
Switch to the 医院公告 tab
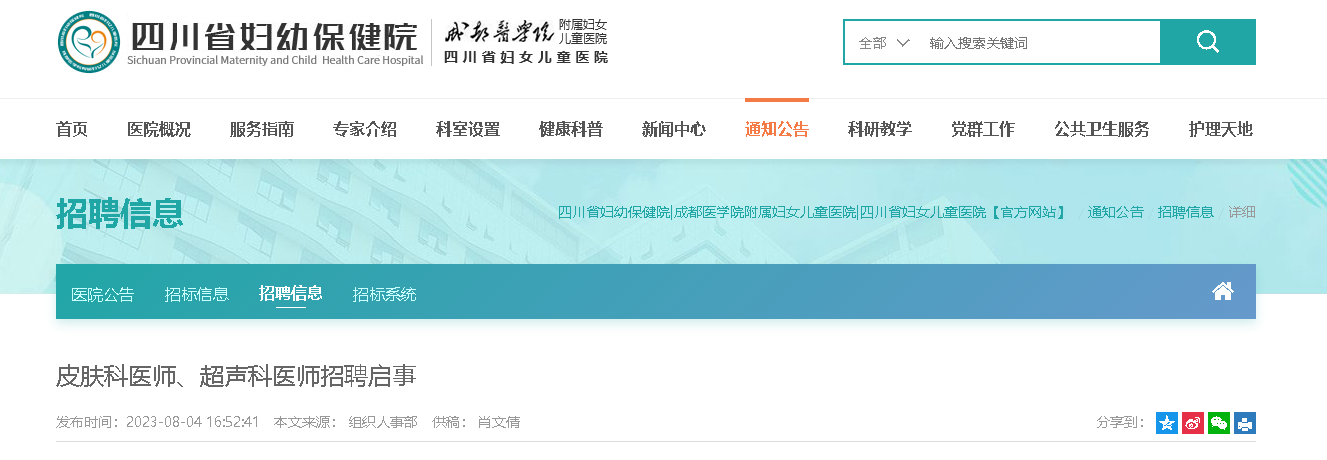102,294
